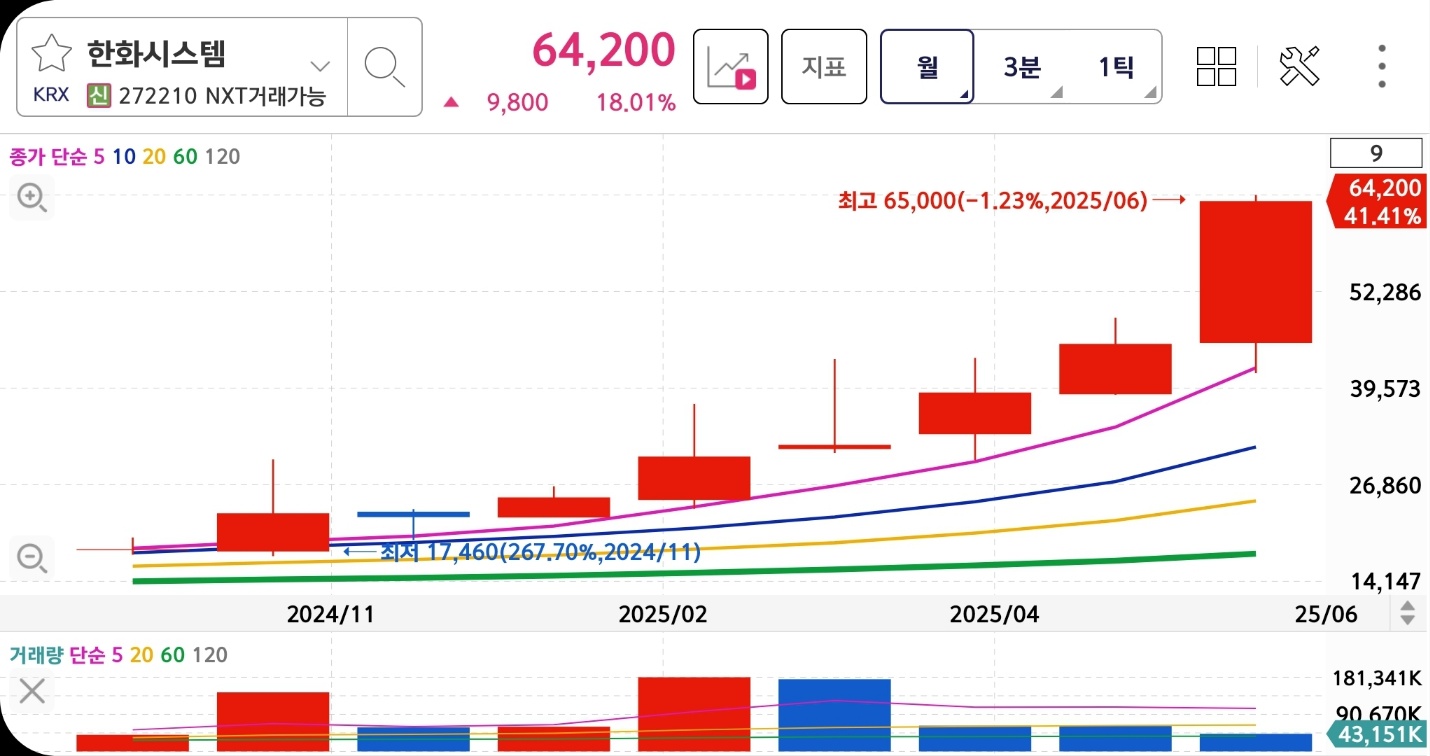Click the 2024/11 date axis label
This screenshot has width=1430, height=756.
[330, 614]
